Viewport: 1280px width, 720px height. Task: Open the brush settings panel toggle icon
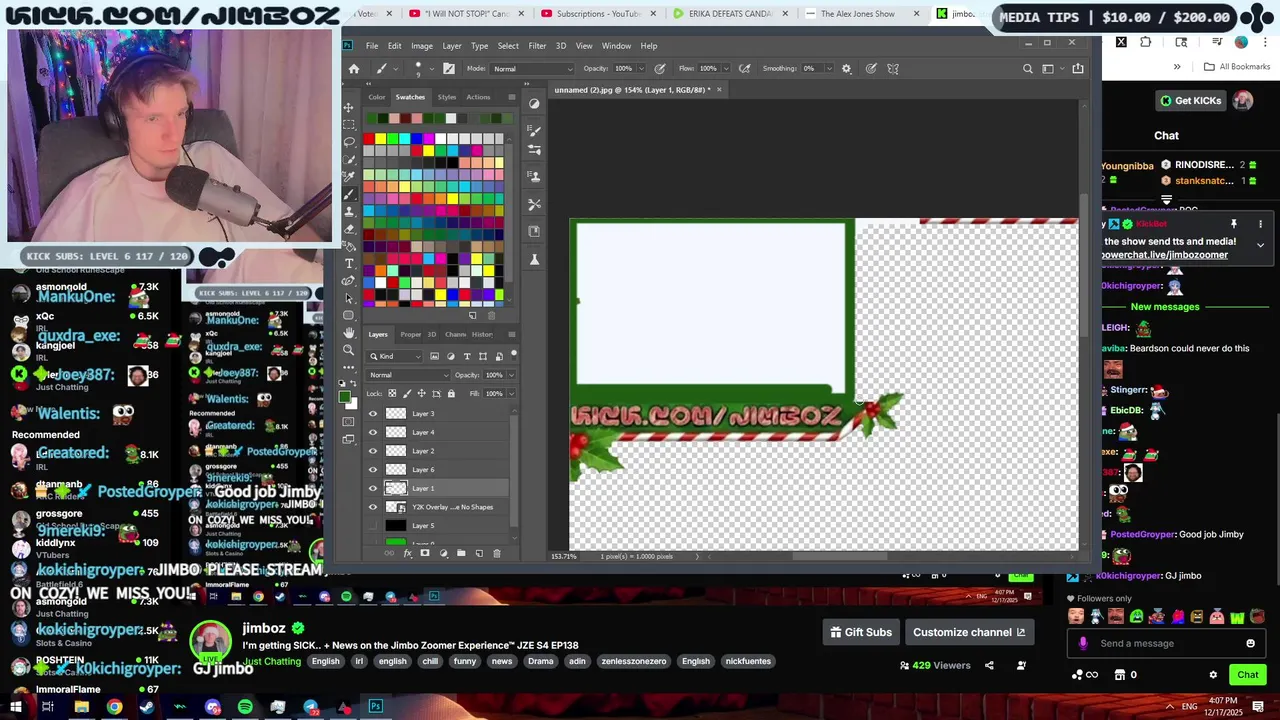(448, 69)
